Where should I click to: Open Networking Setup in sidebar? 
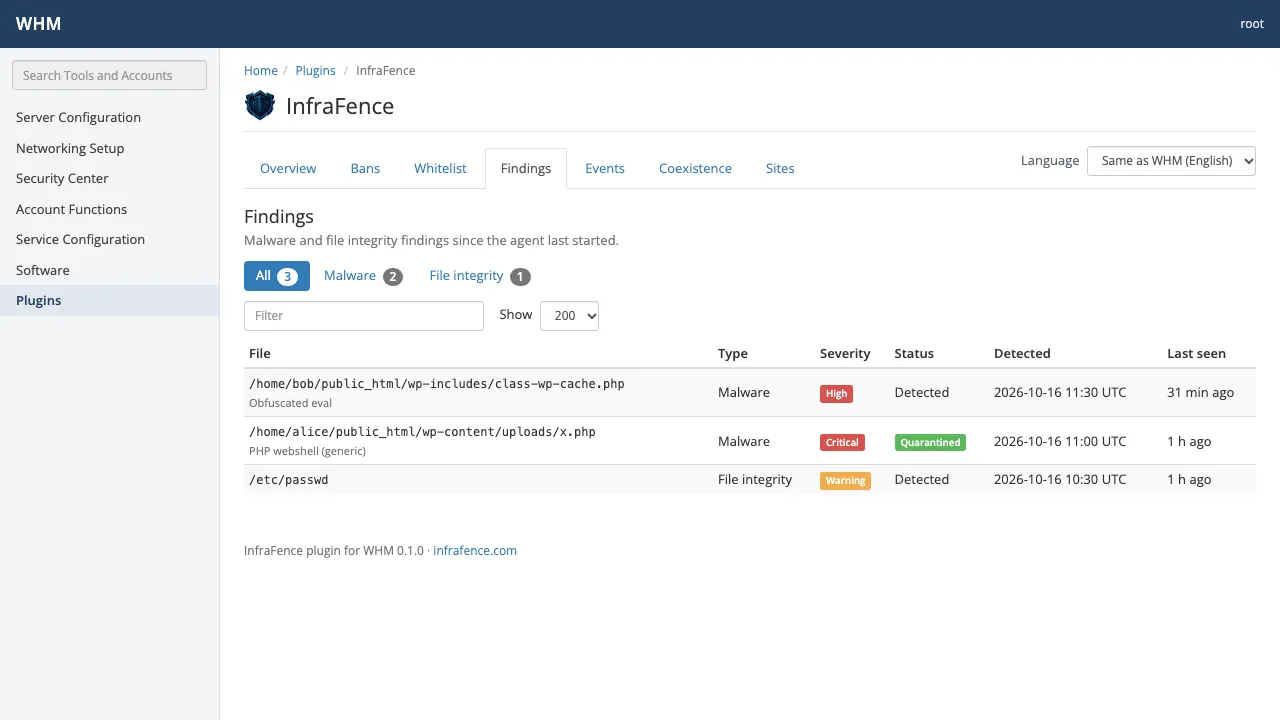[x=109, y=148]
